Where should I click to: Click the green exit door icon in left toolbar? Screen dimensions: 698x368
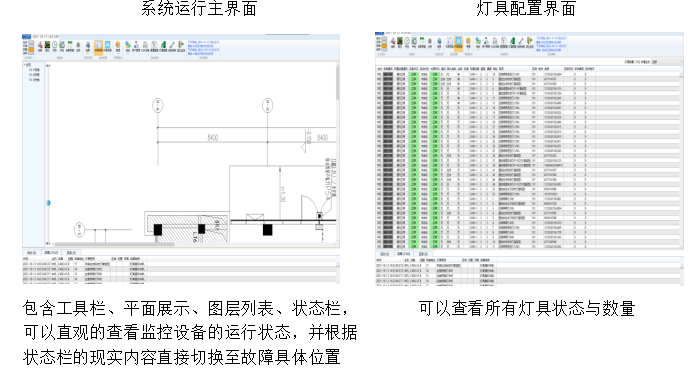pos(181,44)
